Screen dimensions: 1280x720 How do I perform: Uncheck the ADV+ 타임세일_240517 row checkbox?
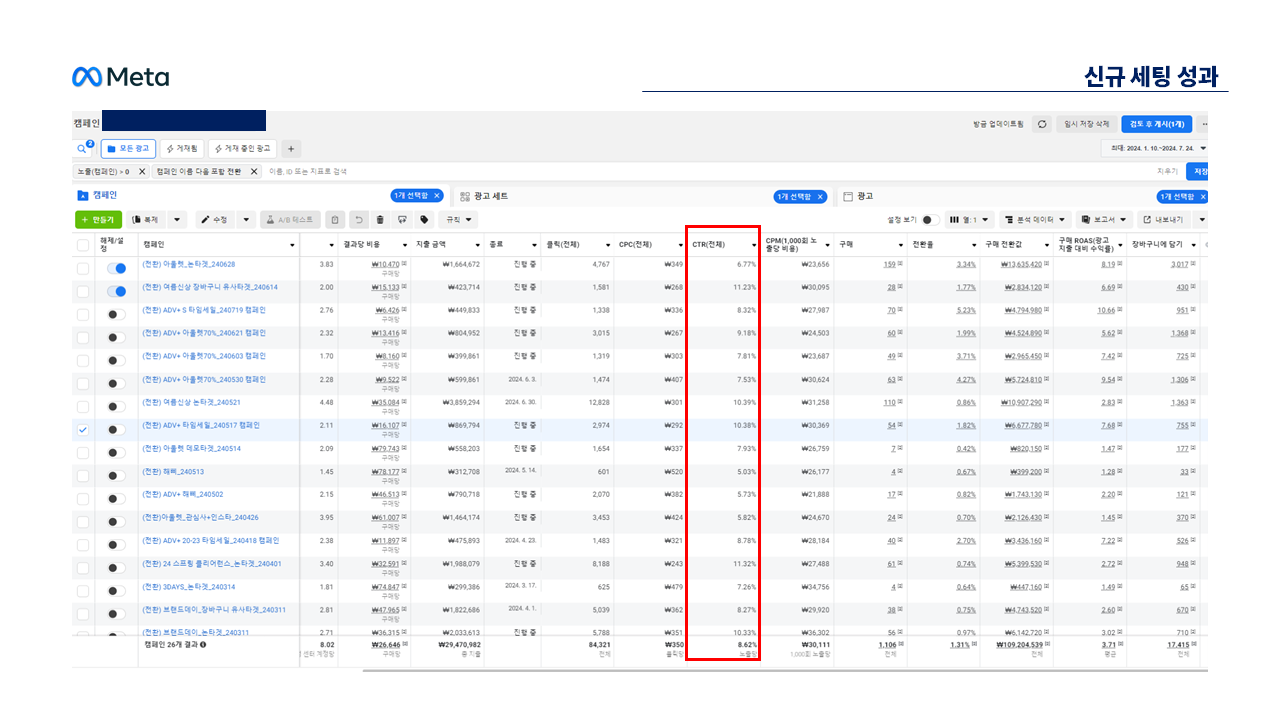point(83,430)
